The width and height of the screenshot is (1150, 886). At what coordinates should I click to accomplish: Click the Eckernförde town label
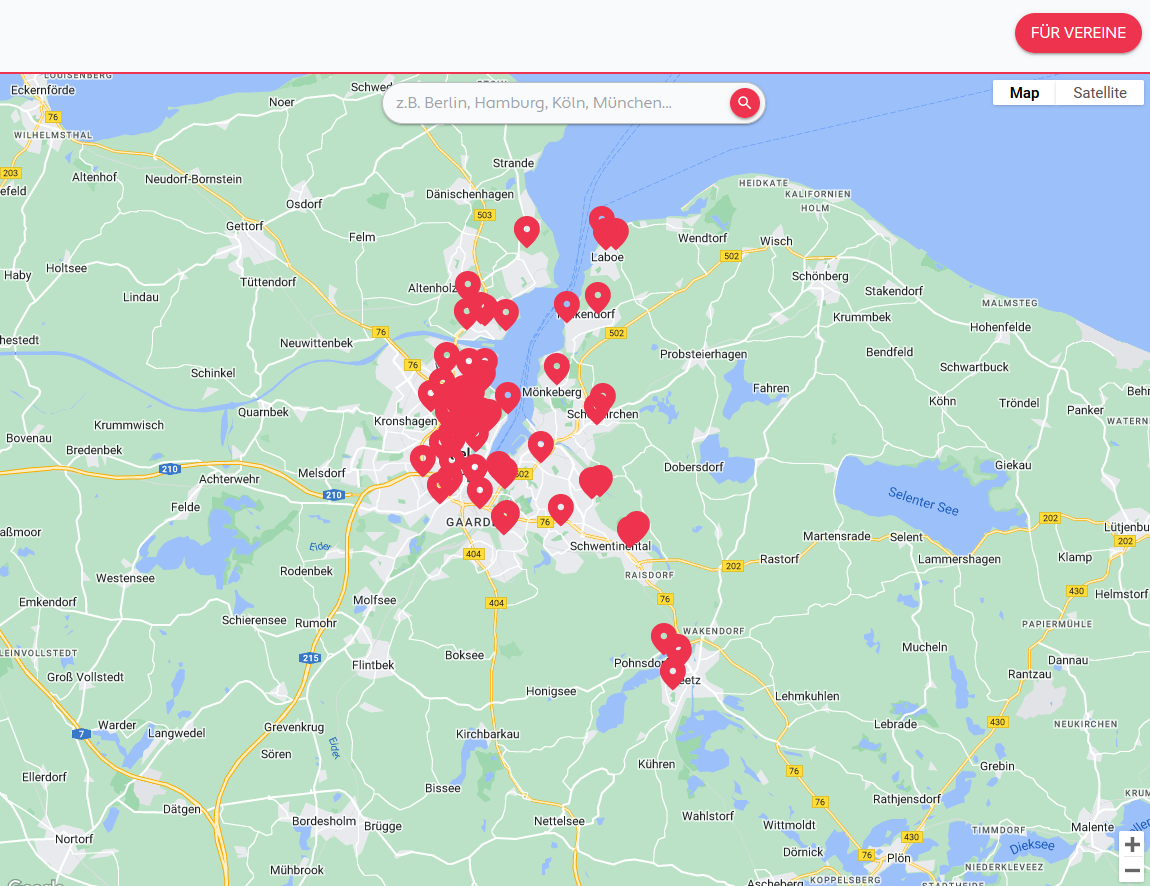[42, 89]
